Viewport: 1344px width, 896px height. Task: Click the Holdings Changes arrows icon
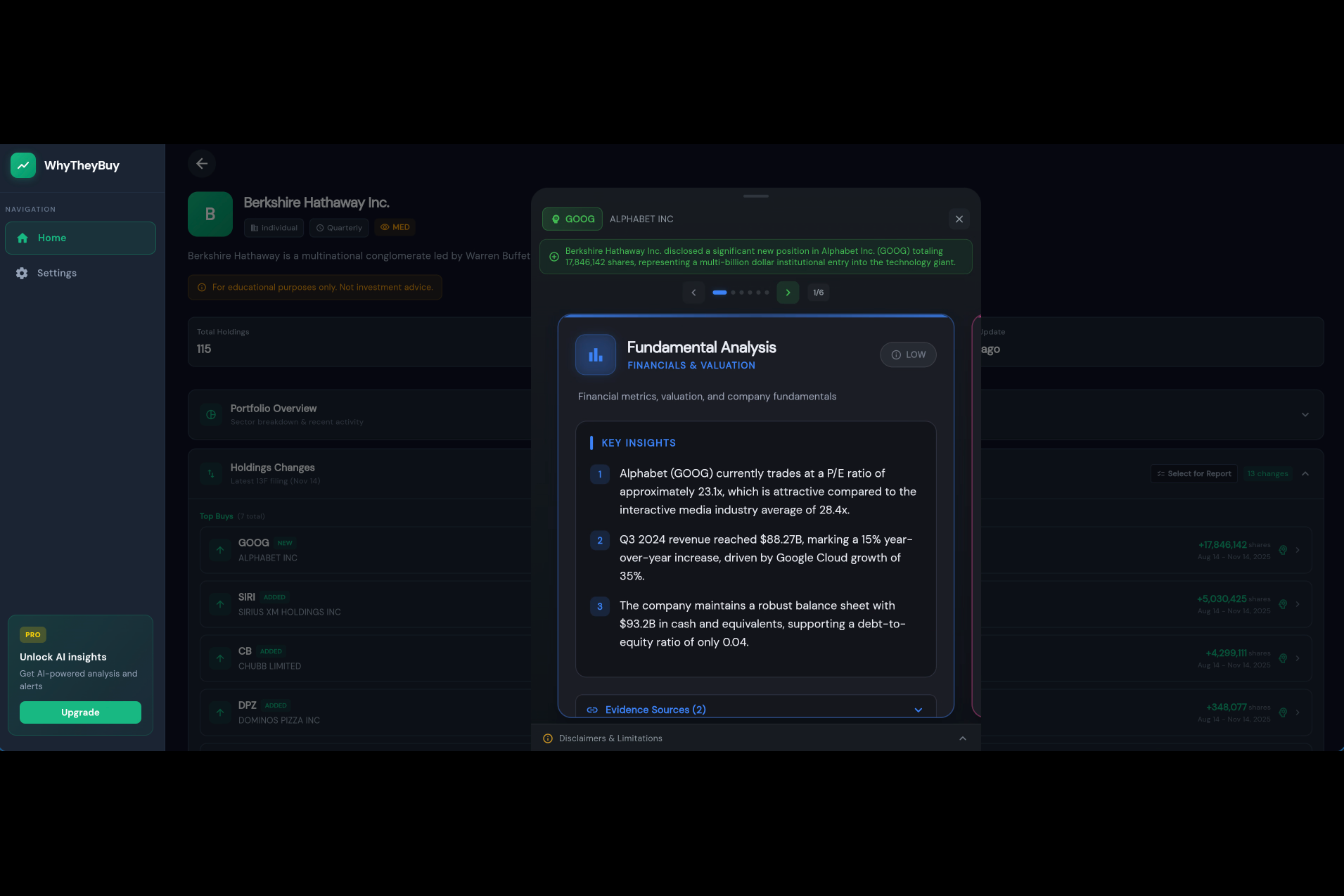211,474
